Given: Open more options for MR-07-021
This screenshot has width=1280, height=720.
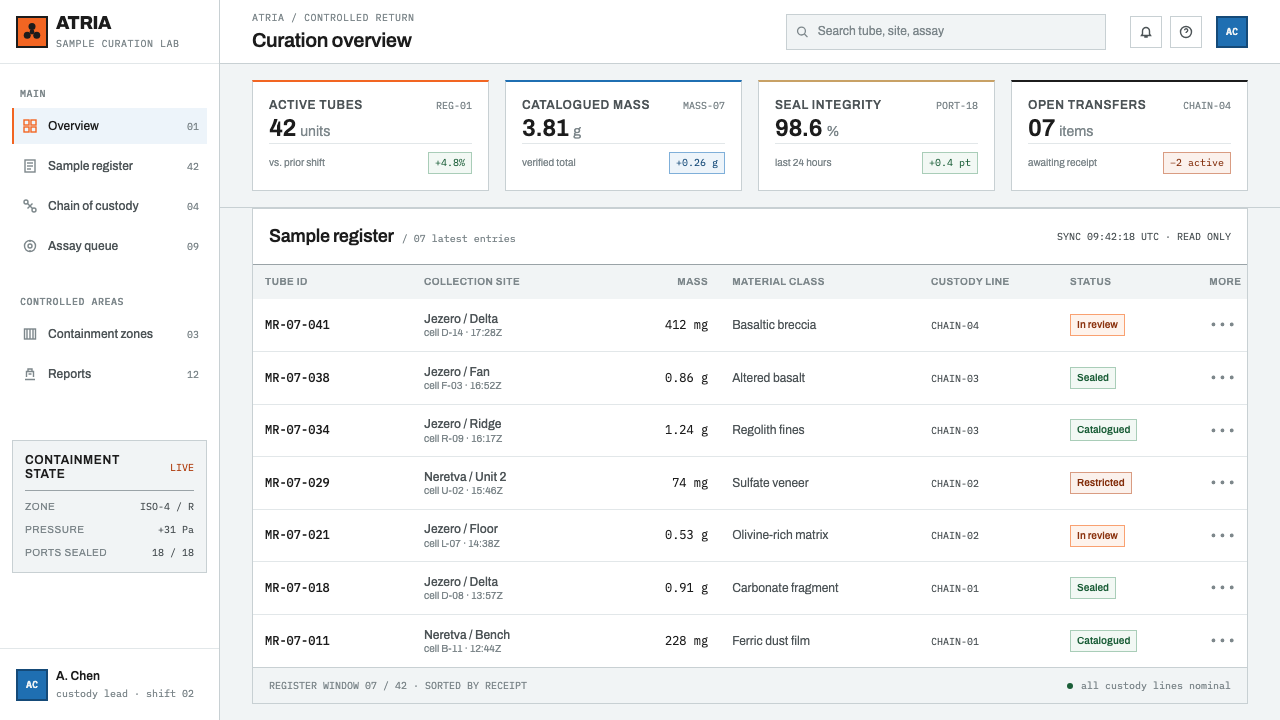Looking at the screenshot, I should 1223,535.
